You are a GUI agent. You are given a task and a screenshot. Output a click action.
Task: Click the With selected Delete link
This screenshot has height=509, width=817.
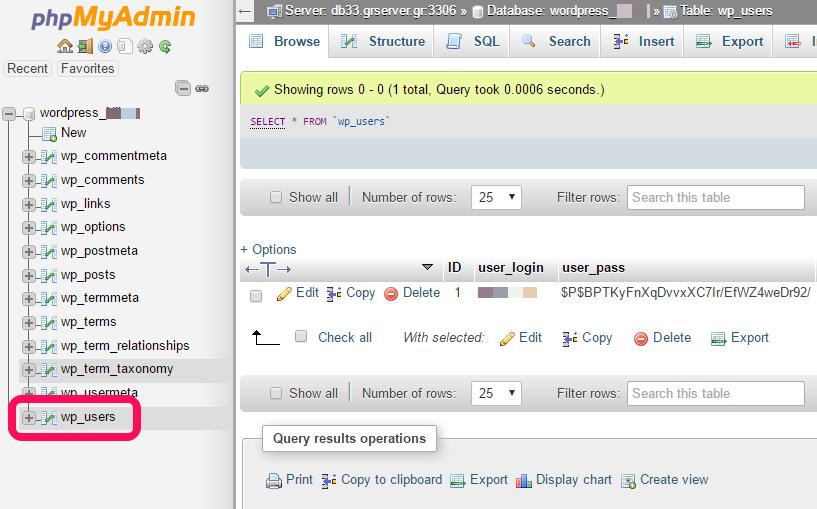click(x=663, y=338)
